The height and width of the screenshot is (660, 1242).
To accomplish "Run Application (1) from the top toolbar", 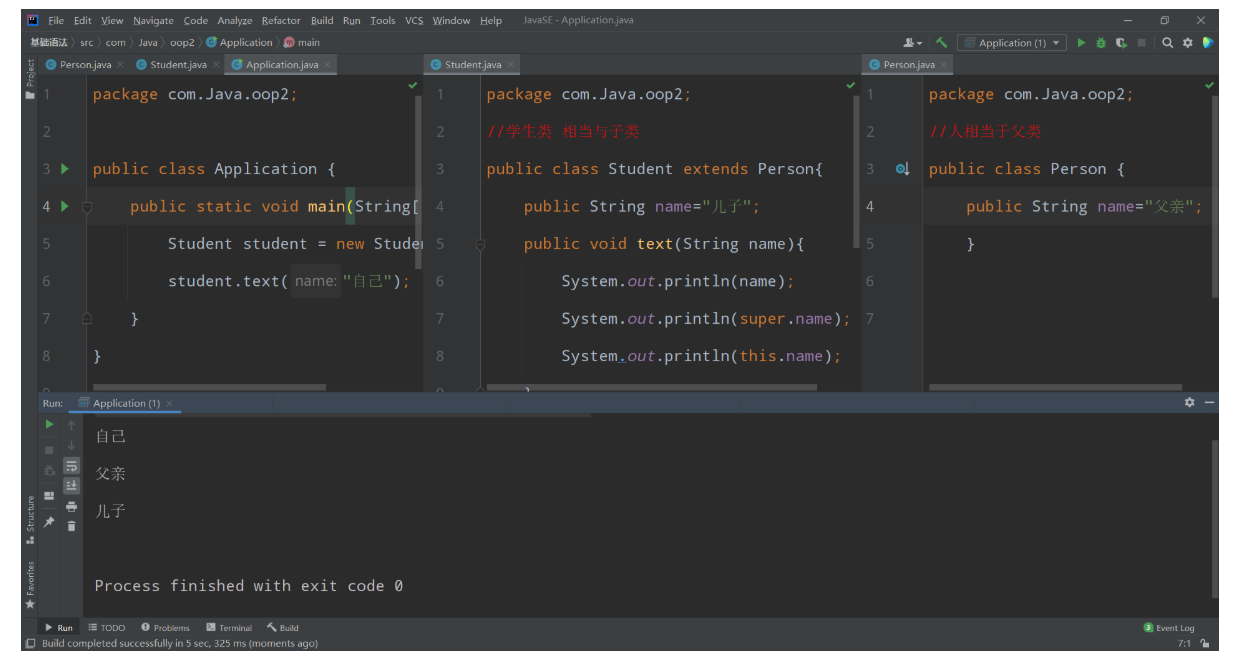I will coord(1080,43).
